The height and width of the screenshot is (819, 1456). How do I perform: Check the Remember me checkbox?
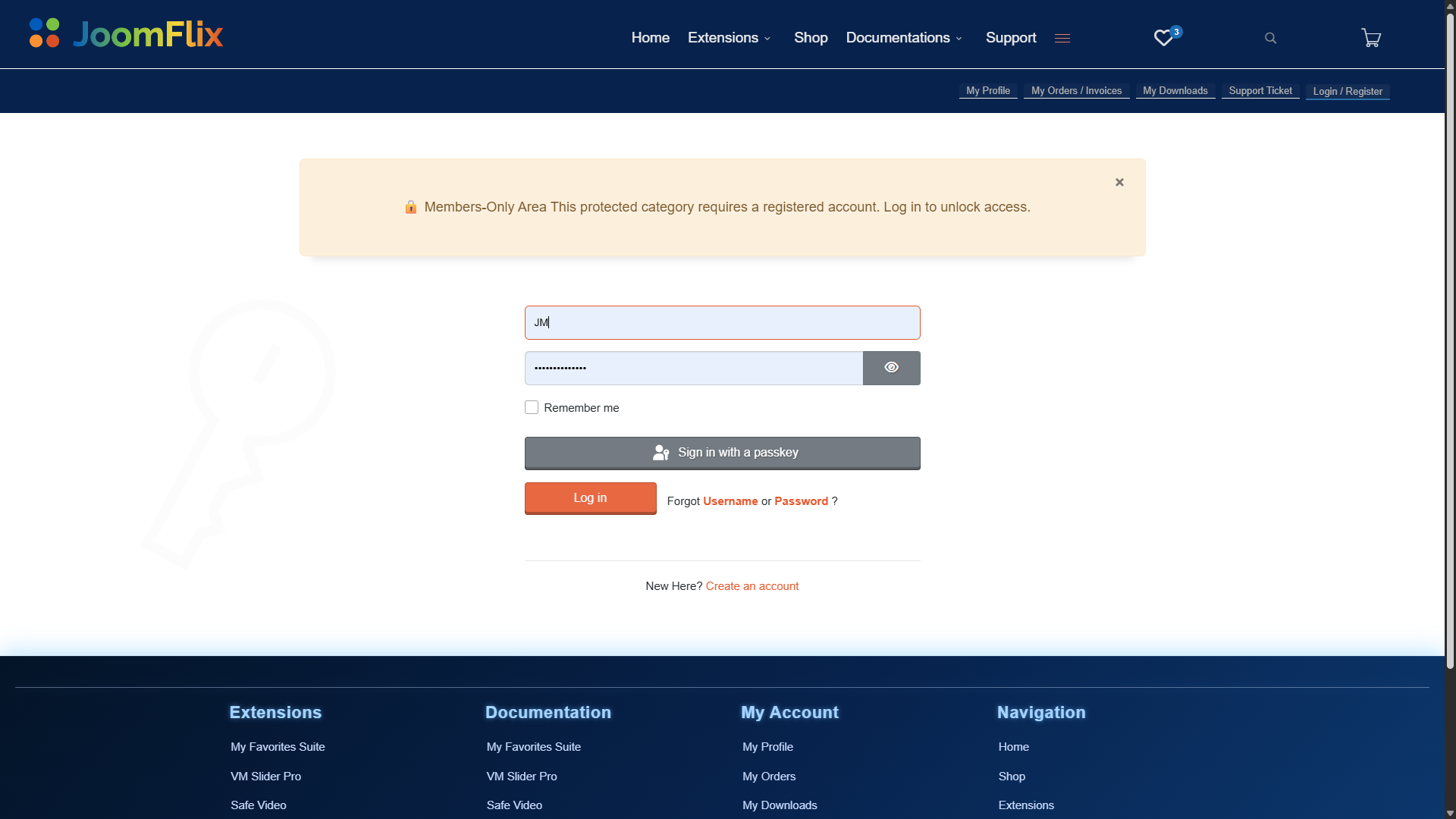point(532,407)
